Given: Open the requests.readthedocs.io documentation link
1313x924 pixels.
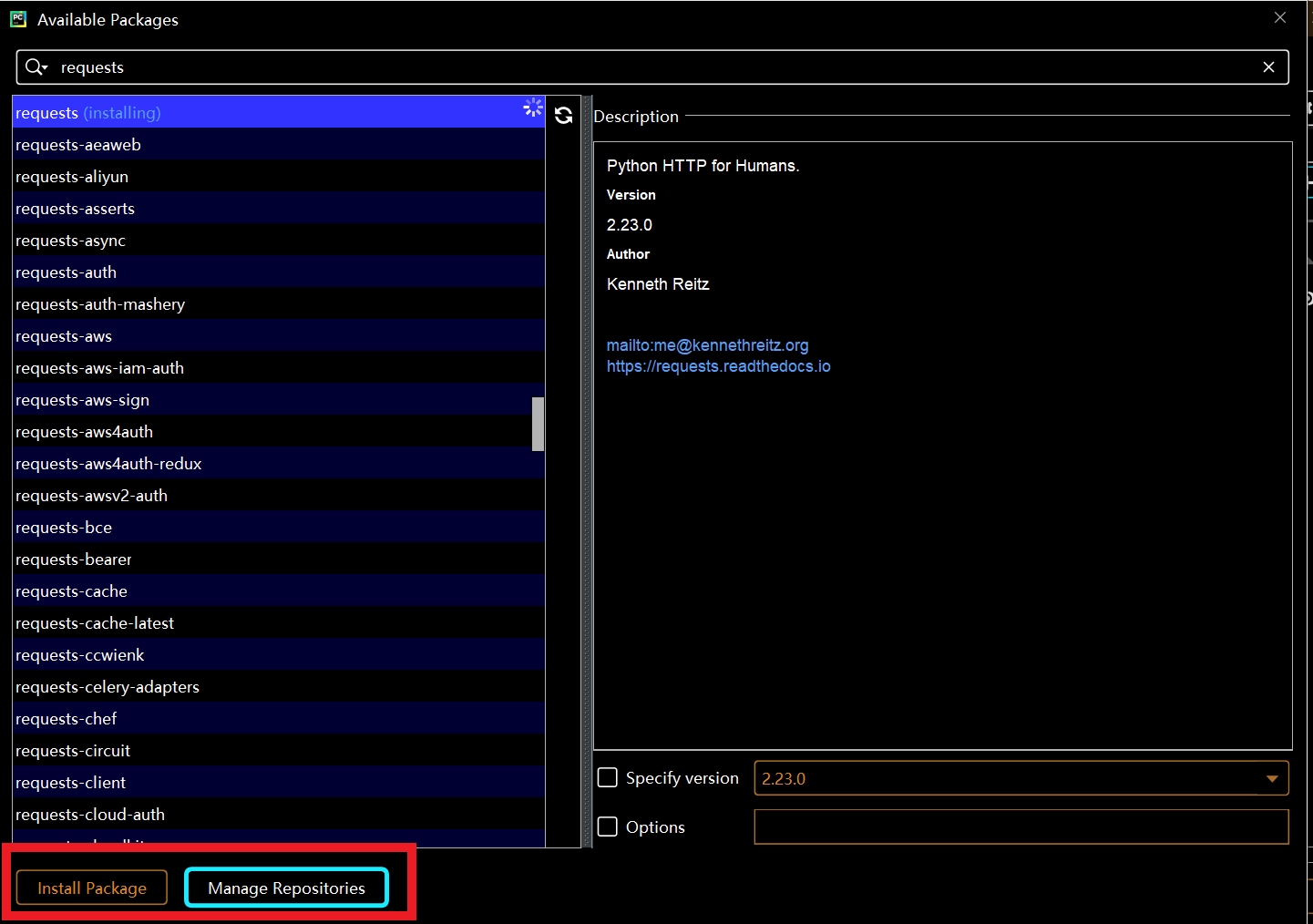Looking at the screenshot, I should pyautogui.click(x=718, y=365).
